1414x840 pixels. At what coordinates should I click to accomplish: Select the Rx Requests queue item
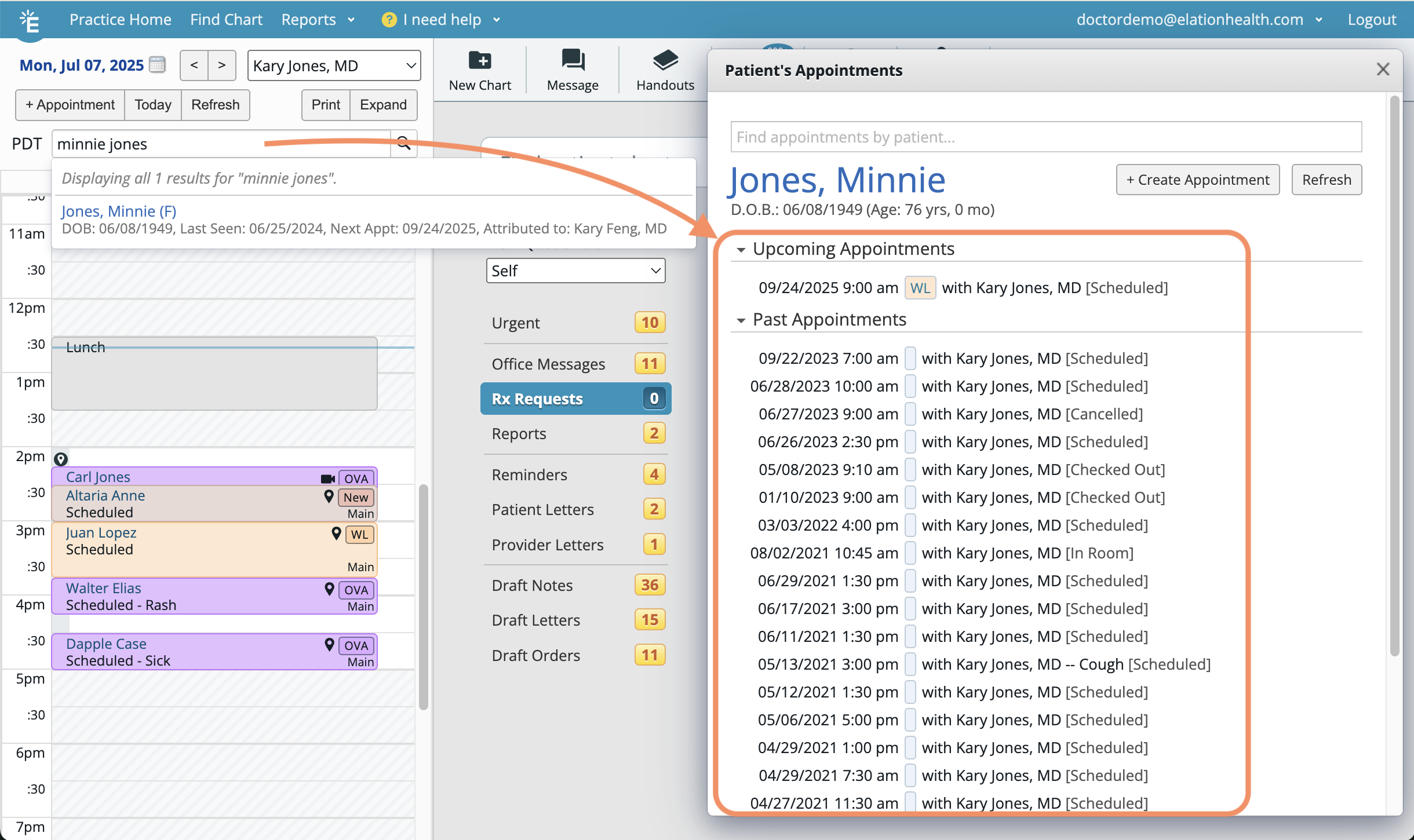[x=575, y=399]
